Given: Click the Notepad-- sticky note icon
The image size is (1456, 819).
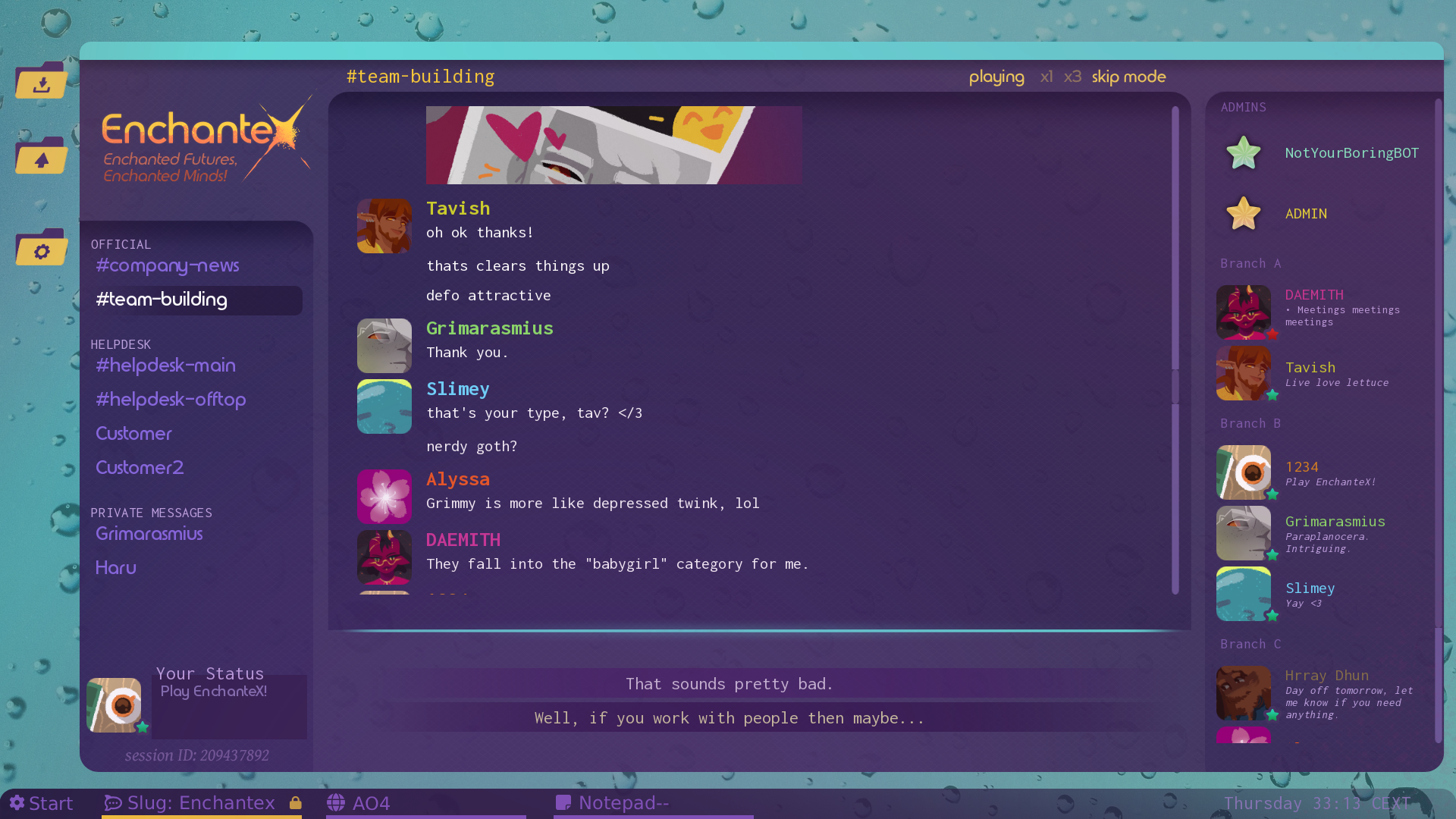Looking at the screenshot, I should [x=563, y=802].
